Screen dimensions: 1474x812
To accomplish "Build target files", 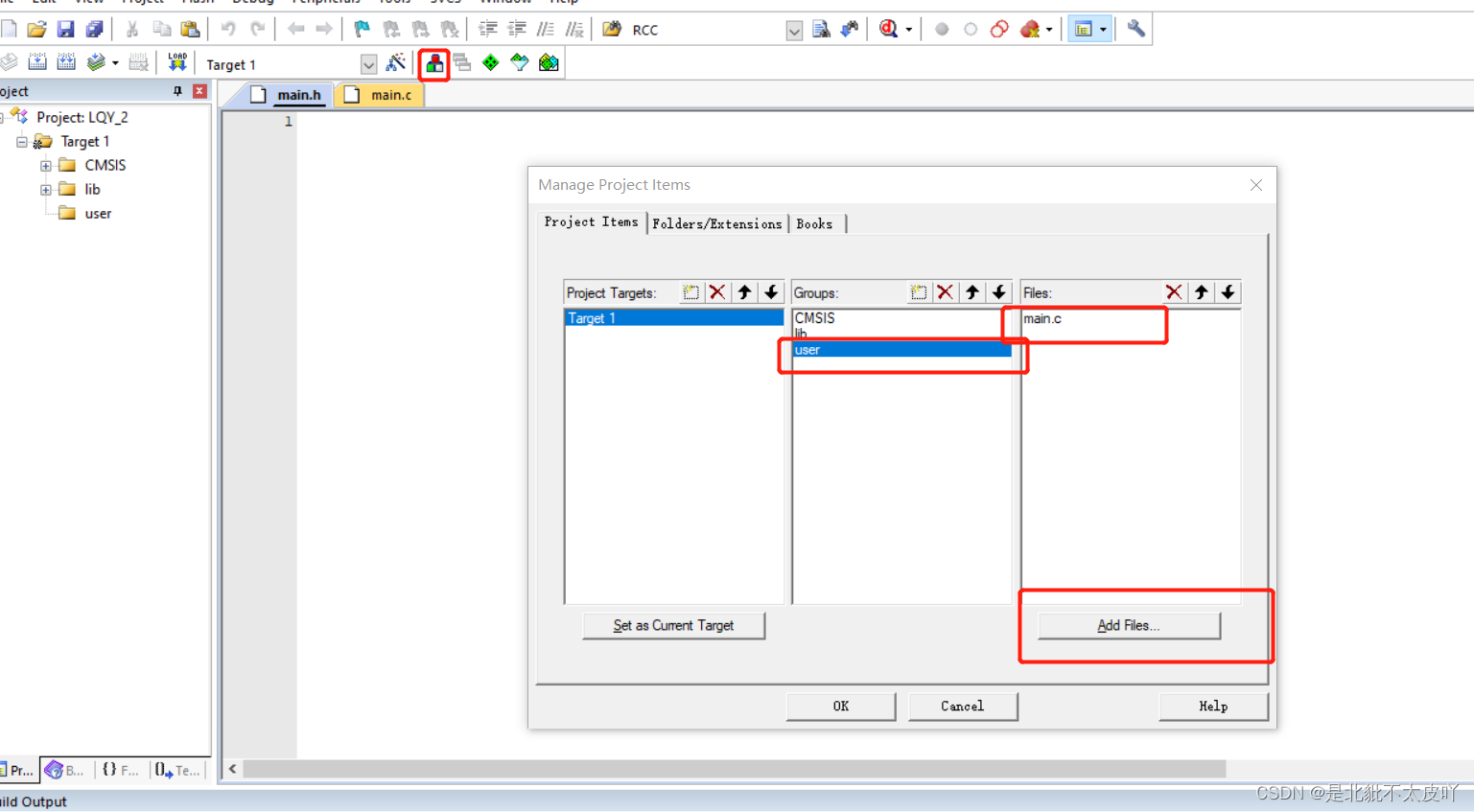I will point(37,63).
